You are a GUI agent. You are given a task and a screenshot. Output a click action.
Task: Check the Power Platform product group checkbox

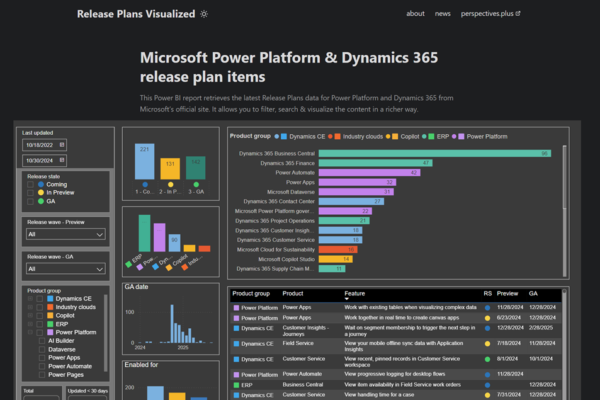pos(39,333)
